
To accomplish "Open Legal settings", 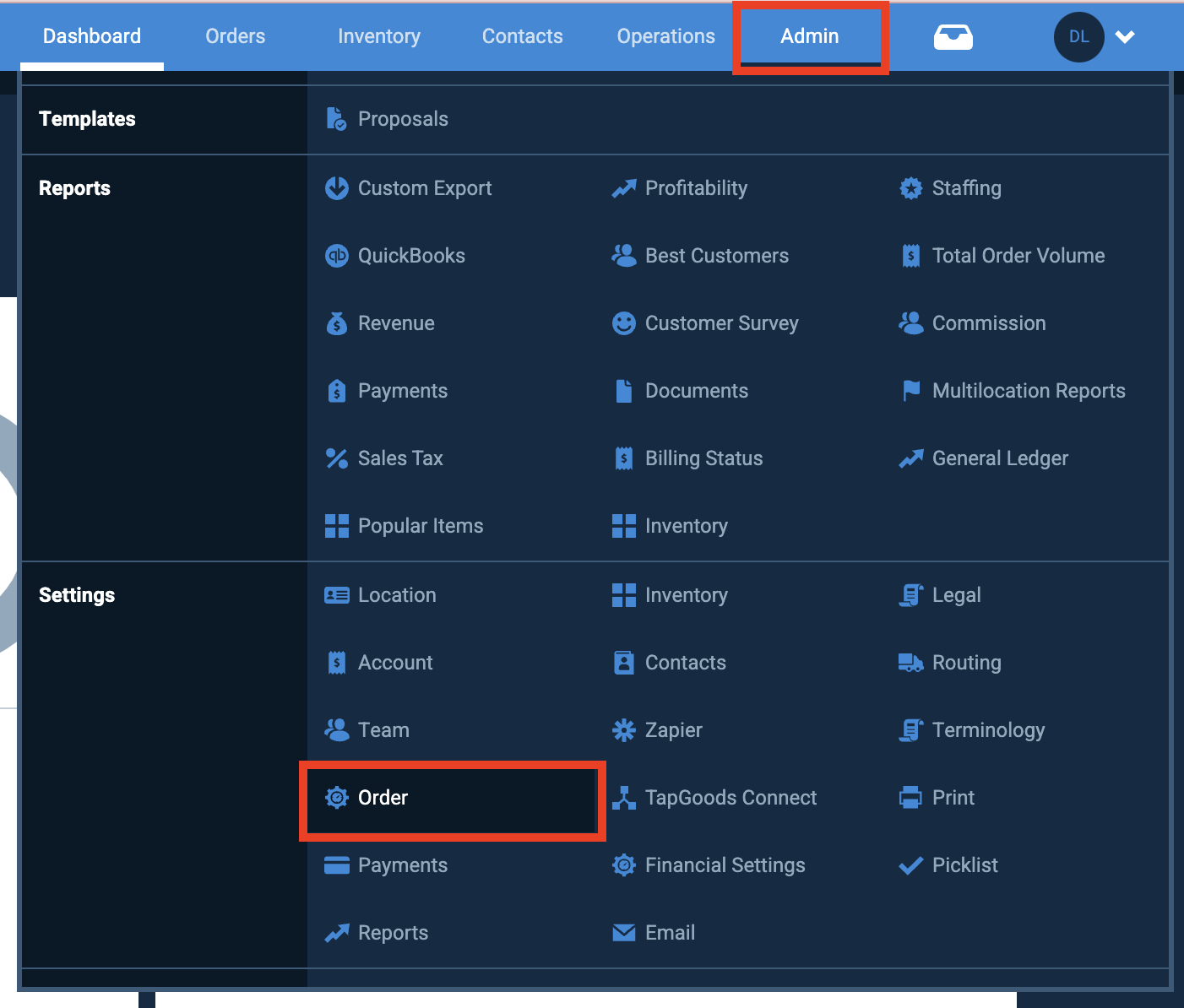I will 957,595.
